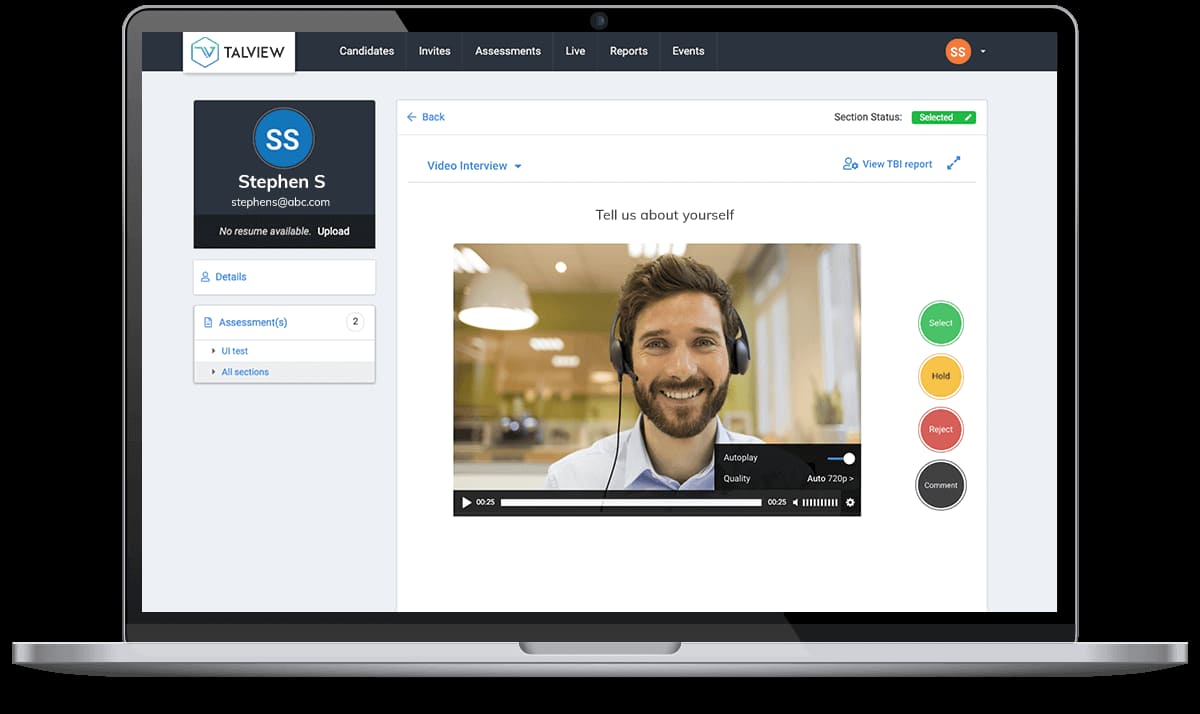The image size is (1200, 714).
Task: Expand the video with the fullscreen arrows icon
Action: (953, 162)
